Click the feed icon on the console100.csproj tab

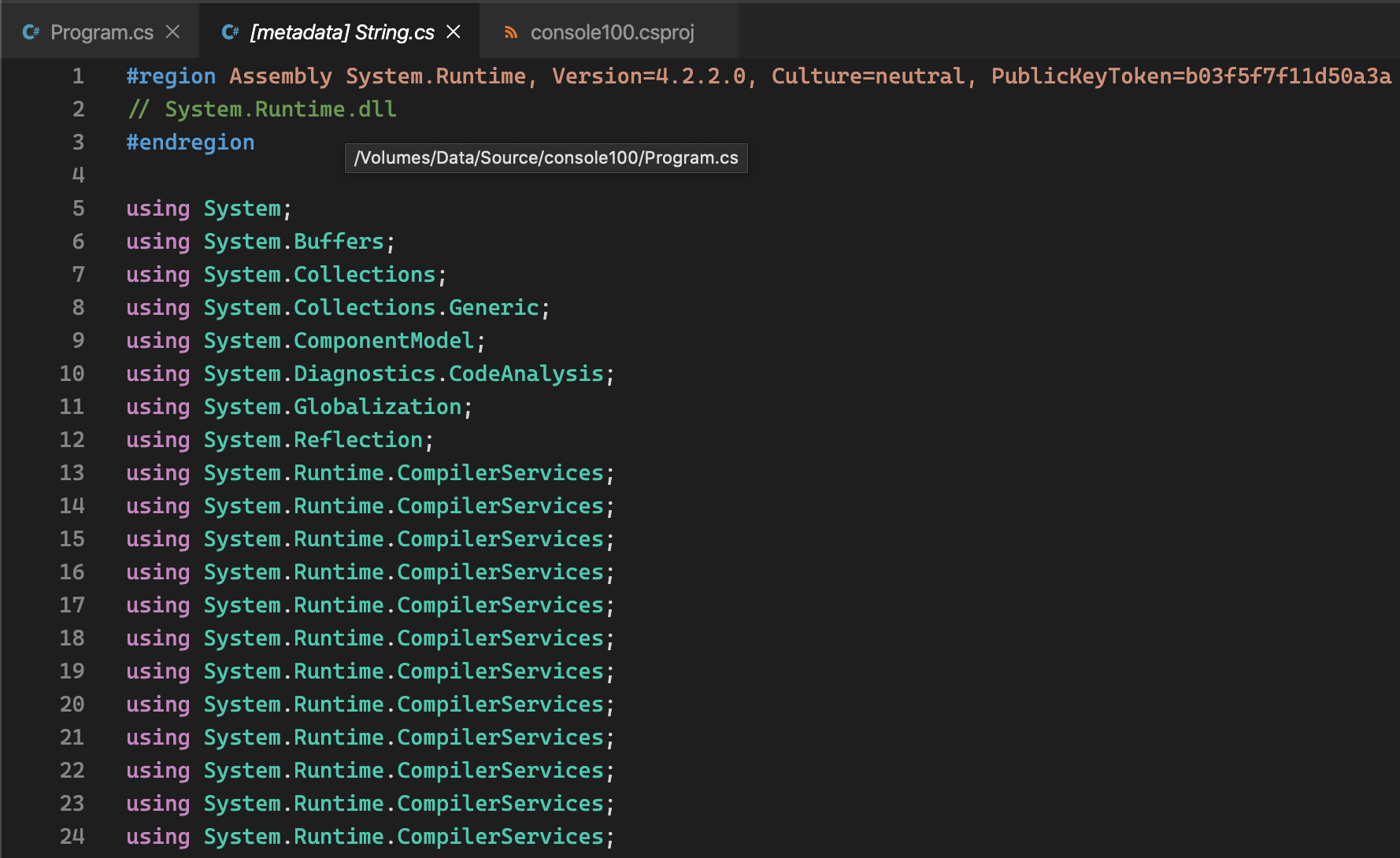[511, 32]
